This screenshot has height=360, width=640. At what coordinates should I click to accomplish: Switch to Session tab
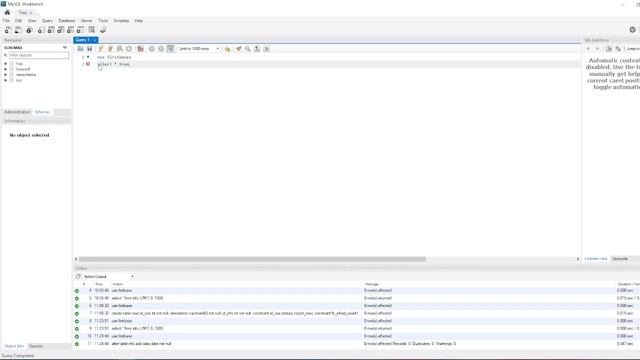click(x=36, y=346)
